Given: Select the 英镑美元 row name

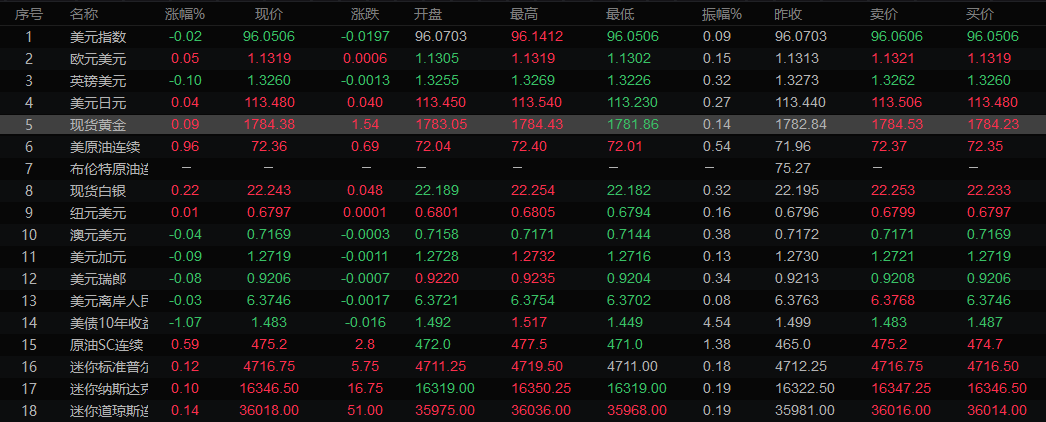Looking at the screenshot, I should 98,80.
